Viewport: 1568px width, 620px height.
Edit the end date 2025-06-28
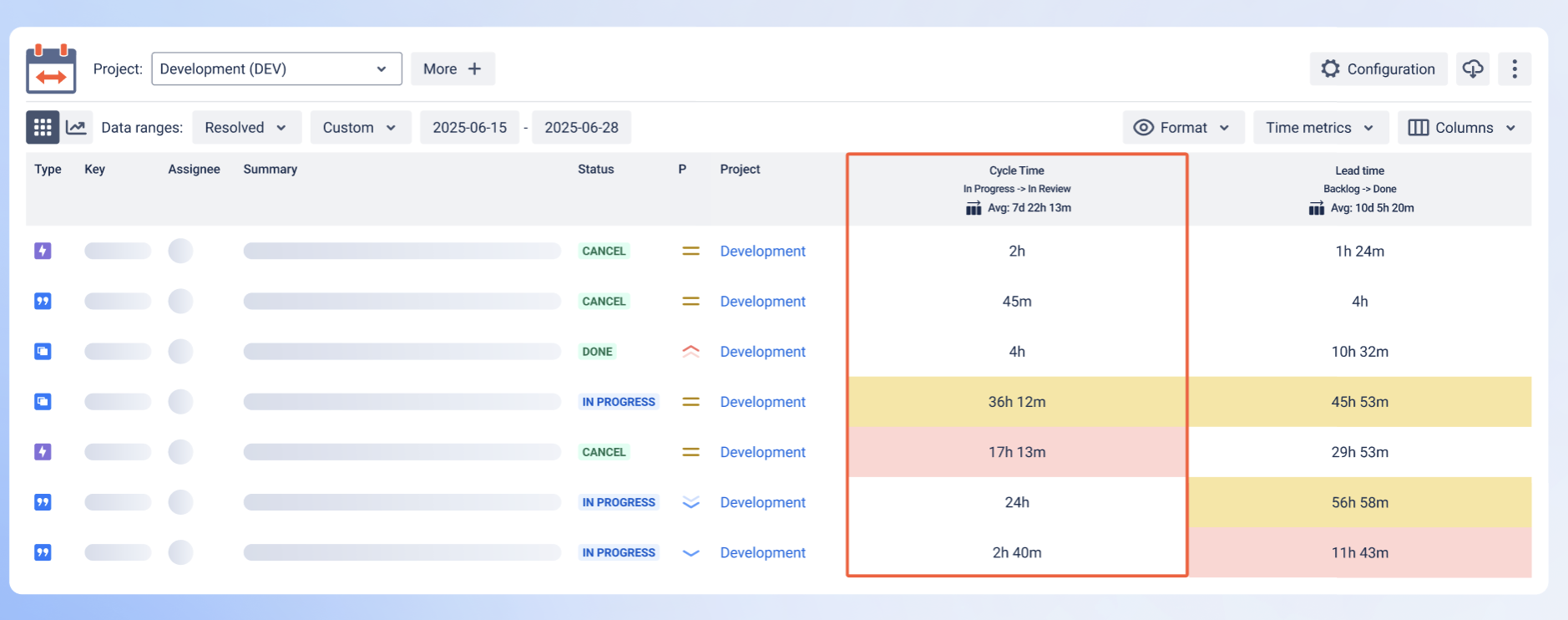click(x=582, y=127)
